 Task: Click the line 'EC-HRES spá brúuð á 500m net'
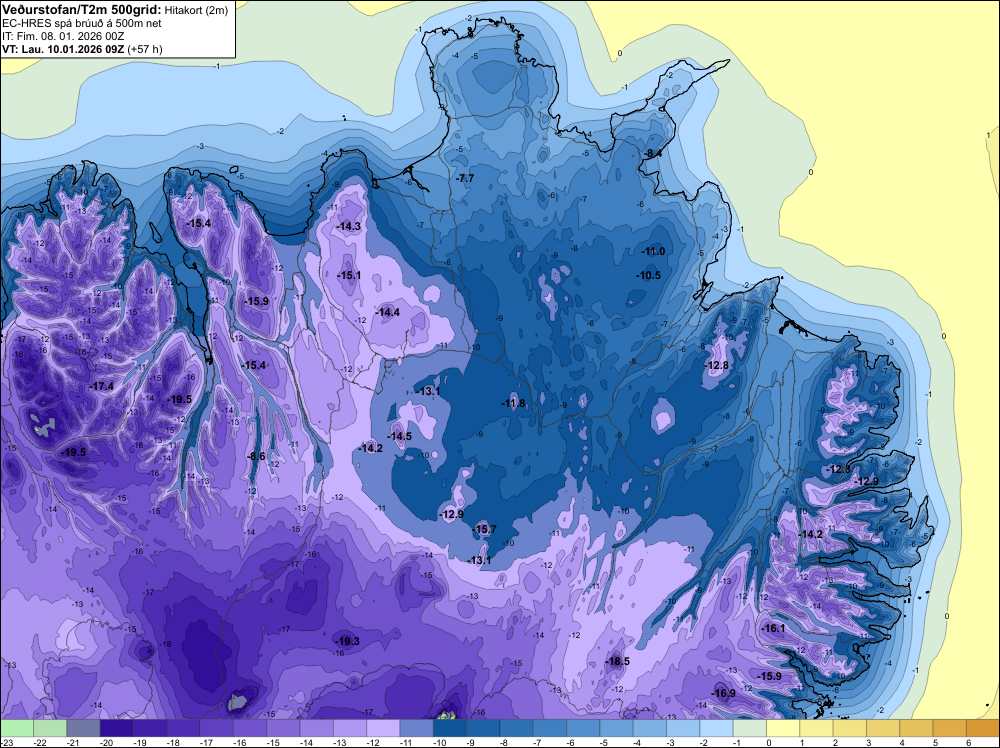[82, 24]
